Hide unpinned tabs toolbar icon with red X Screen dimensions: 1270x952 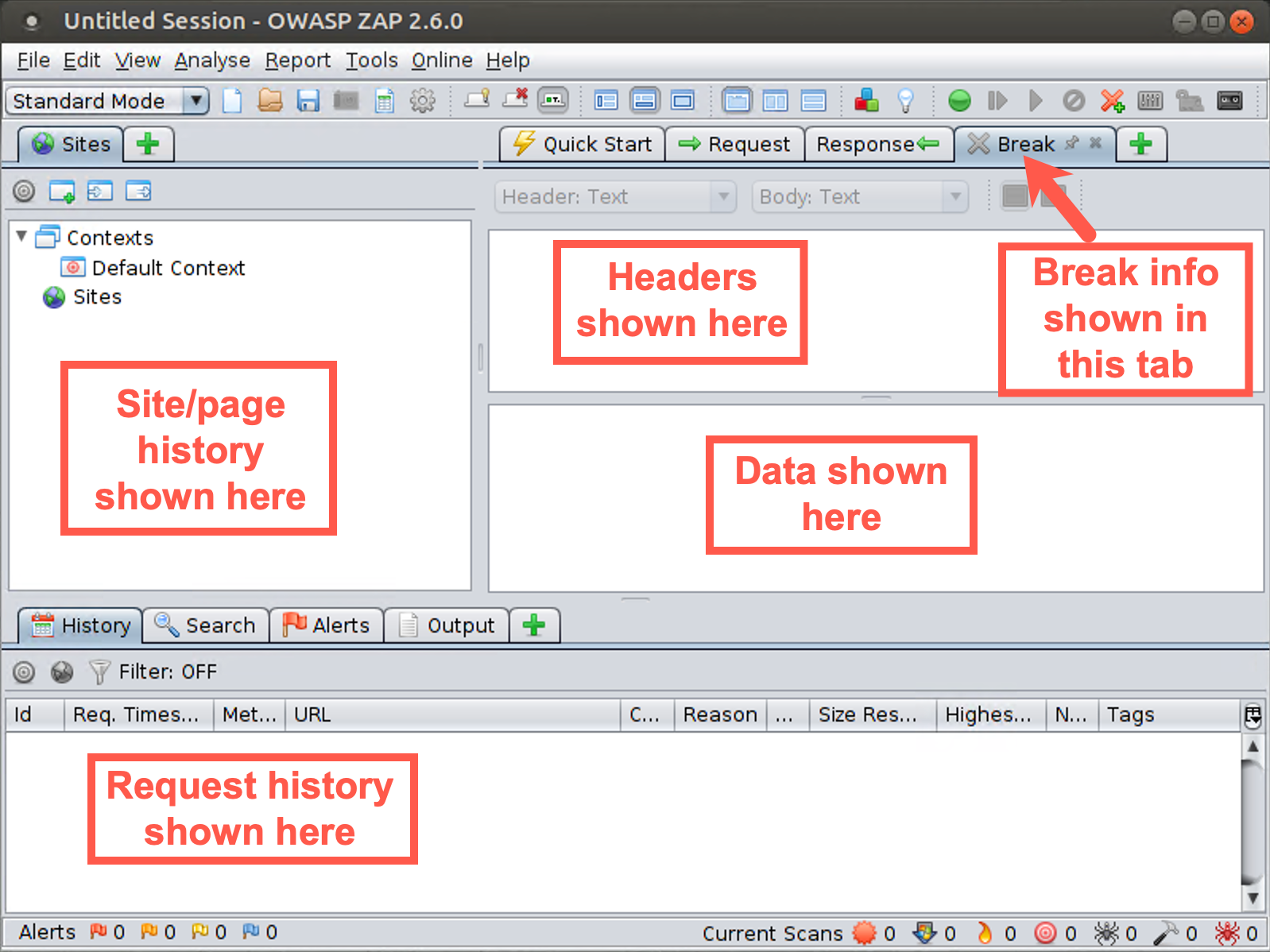[516, 99]
